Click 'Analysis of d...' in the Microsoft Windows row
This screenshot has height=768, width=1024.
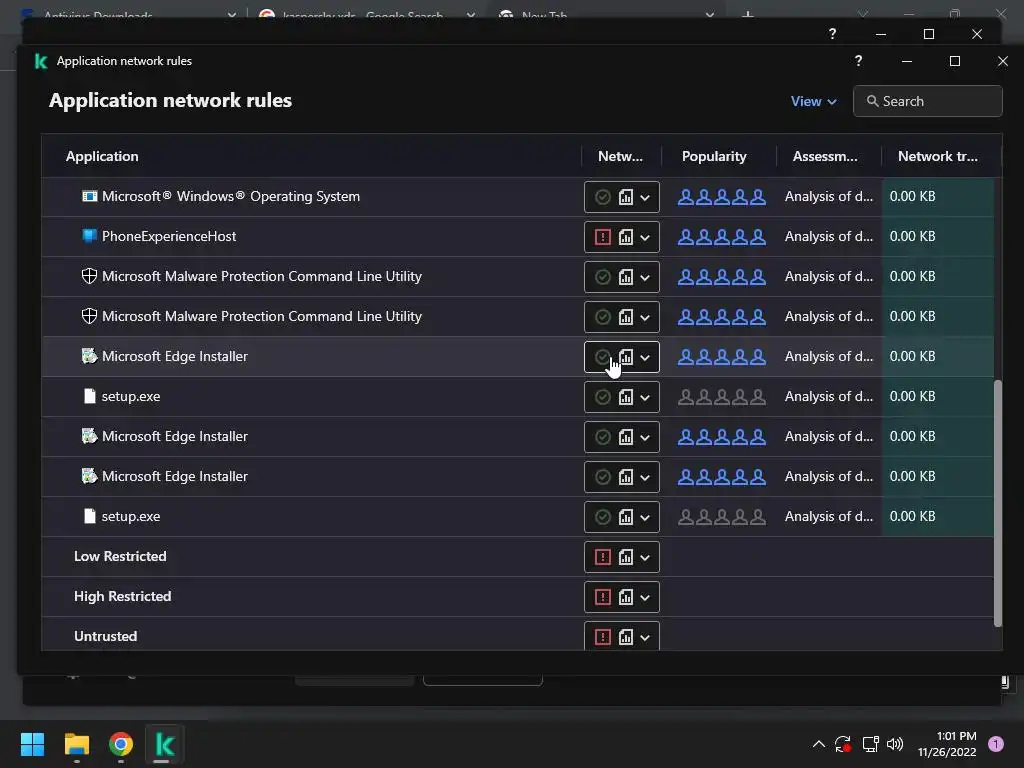pos(828,197)
